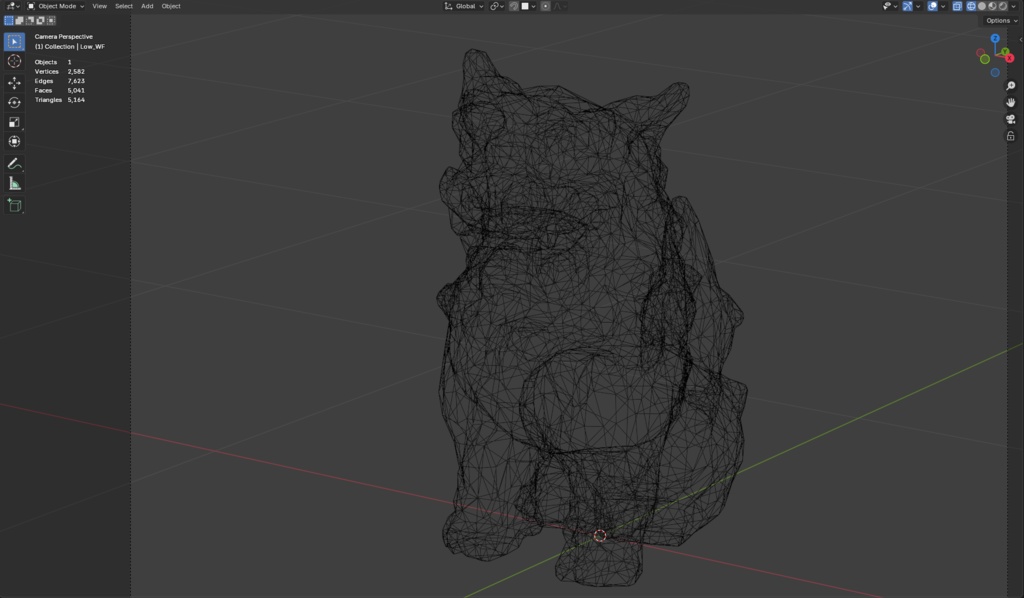
Task: Toggle proportional editing
Action: pyautogui.click(x=545, y=6)
